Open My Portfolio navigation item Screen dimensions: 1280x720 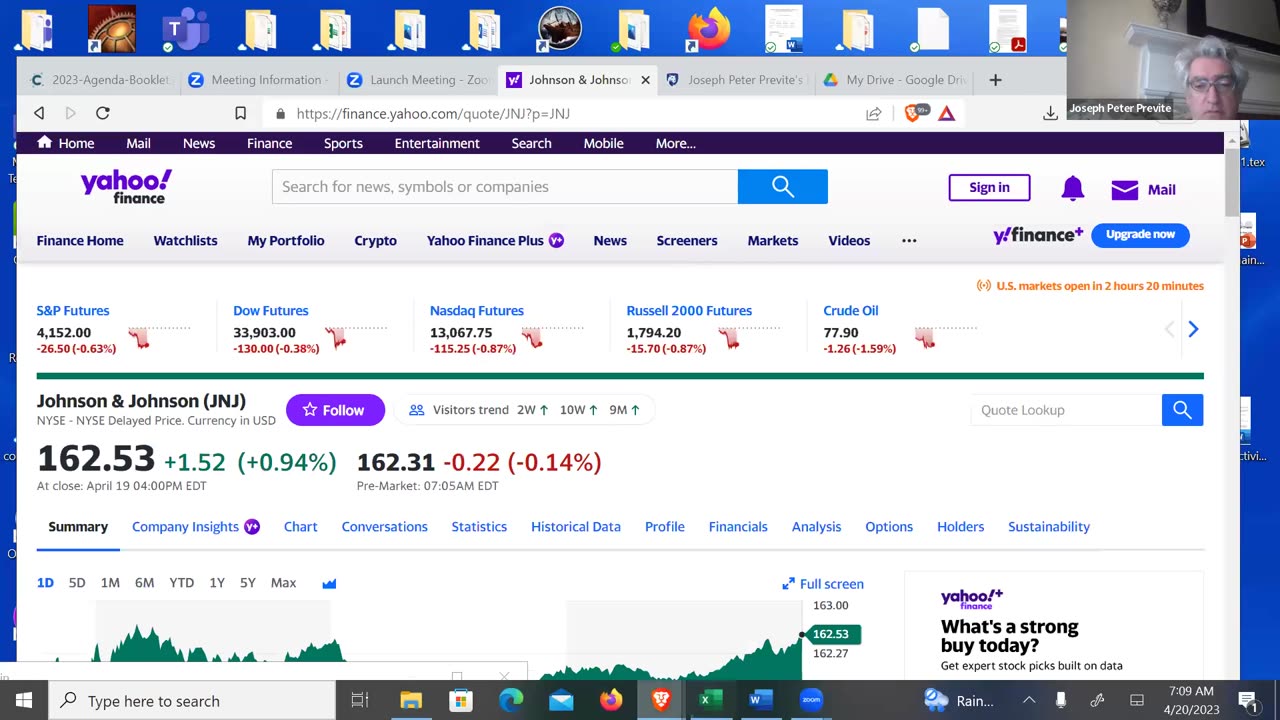(x=286, y=240)
